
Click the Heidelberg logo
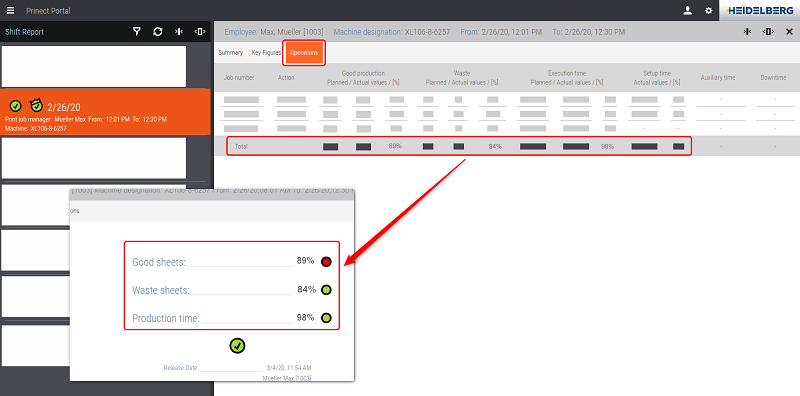(760, 10)
